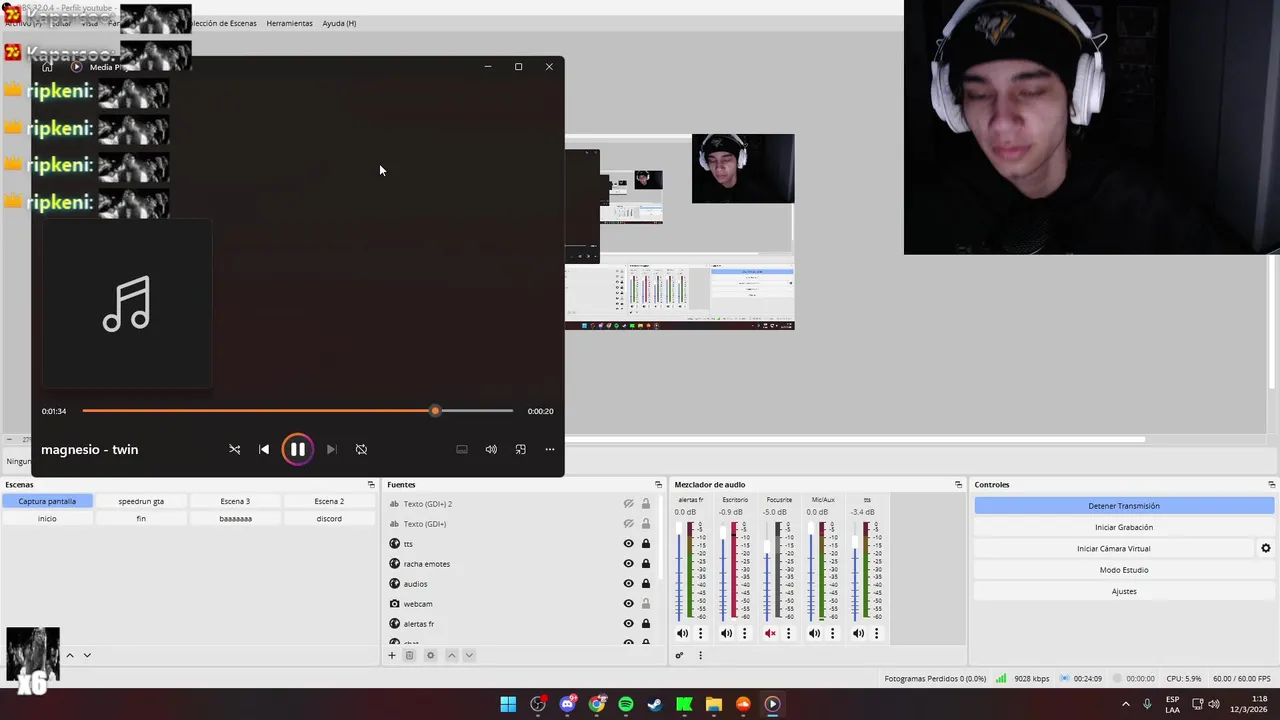Click the Escritorio volume fader
This screenshot has width=1280, height=720.
[723, 570]
